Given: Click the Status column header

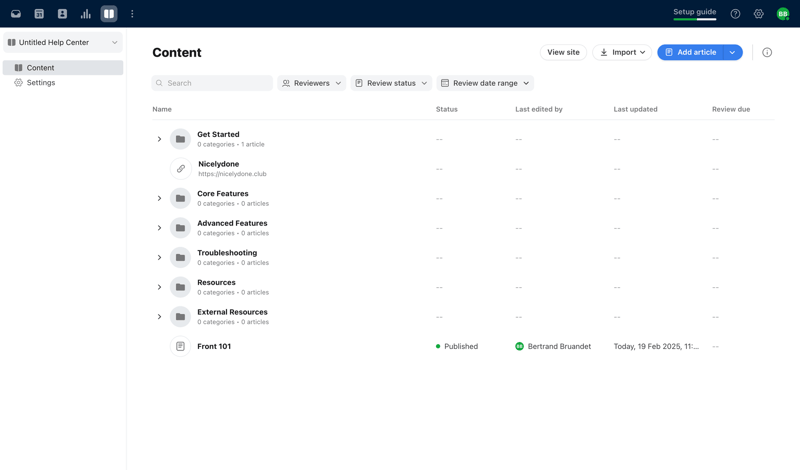Looking at the screenshot, I should click(446, 109).
